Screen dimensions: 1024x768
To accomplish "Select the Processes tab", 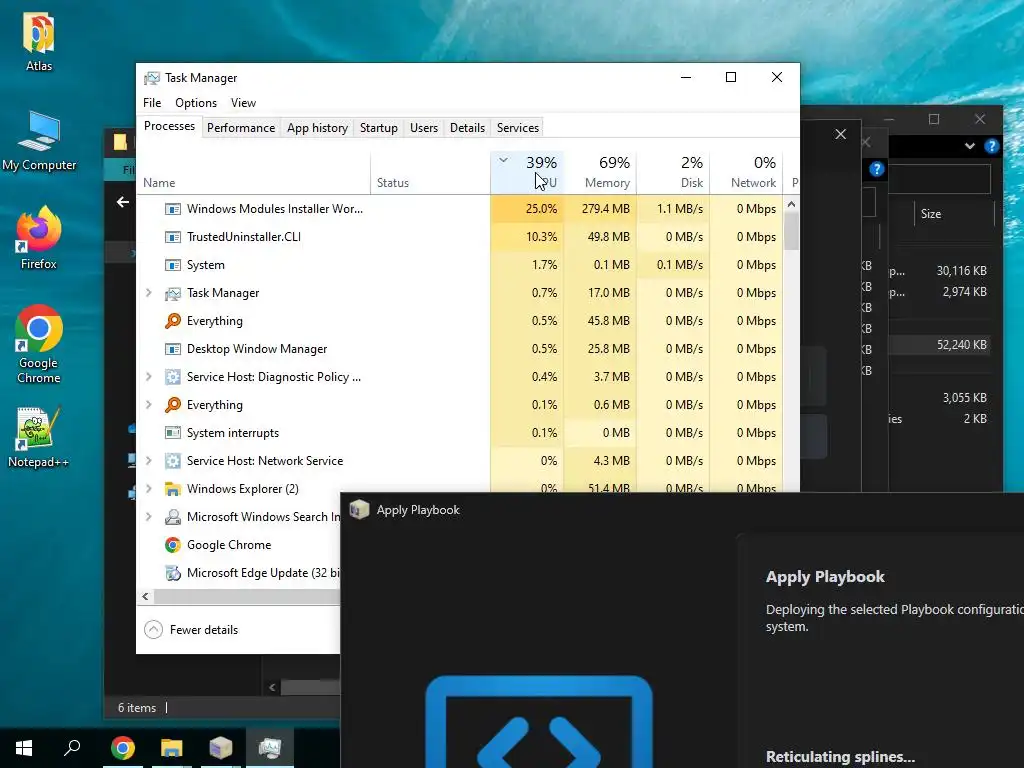I will pos(169,126).
